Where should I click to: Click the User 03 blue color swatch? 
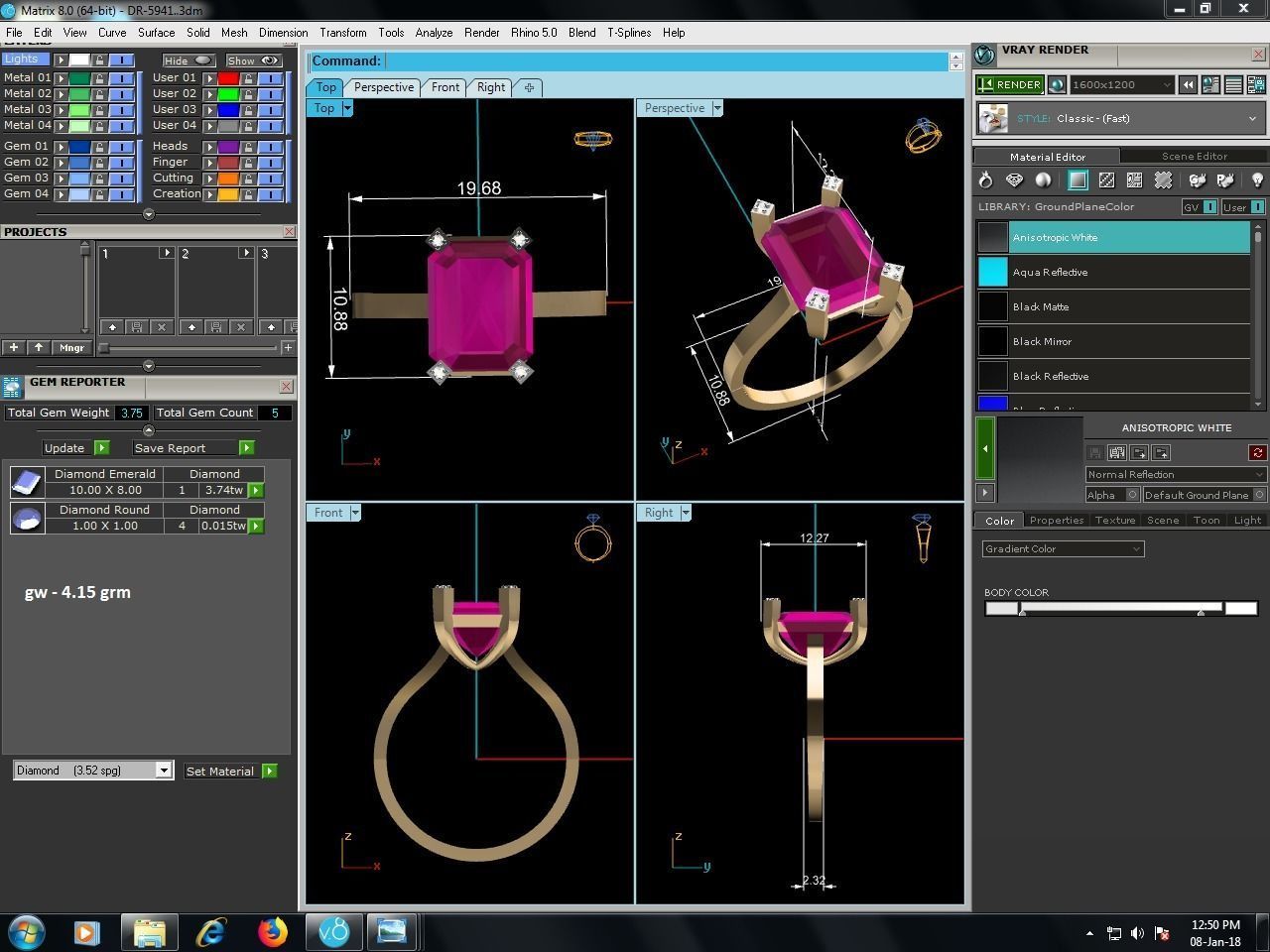228,109
